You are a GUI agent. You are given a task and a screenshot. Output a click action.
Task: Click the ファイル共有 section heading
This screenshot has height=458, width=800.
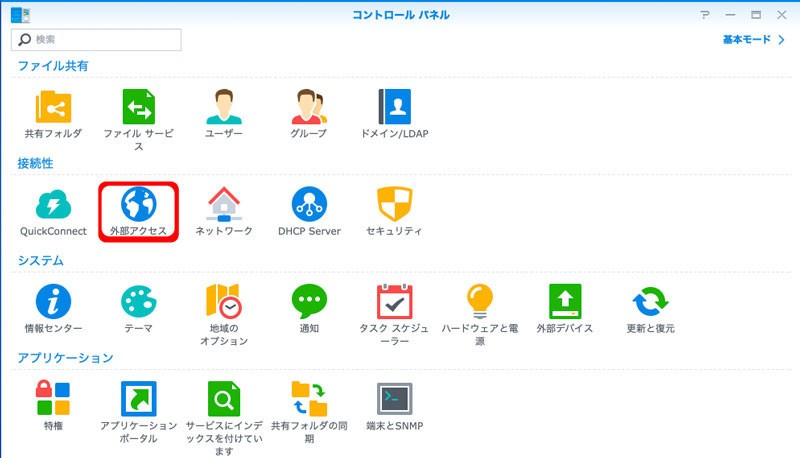pos(53,66)
